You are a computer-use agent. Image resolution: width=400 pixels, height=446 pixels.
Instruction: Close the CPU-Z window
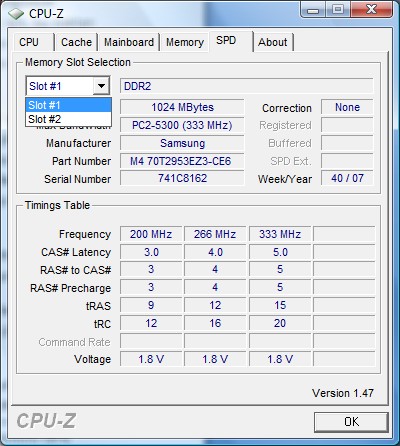[371, 10]
